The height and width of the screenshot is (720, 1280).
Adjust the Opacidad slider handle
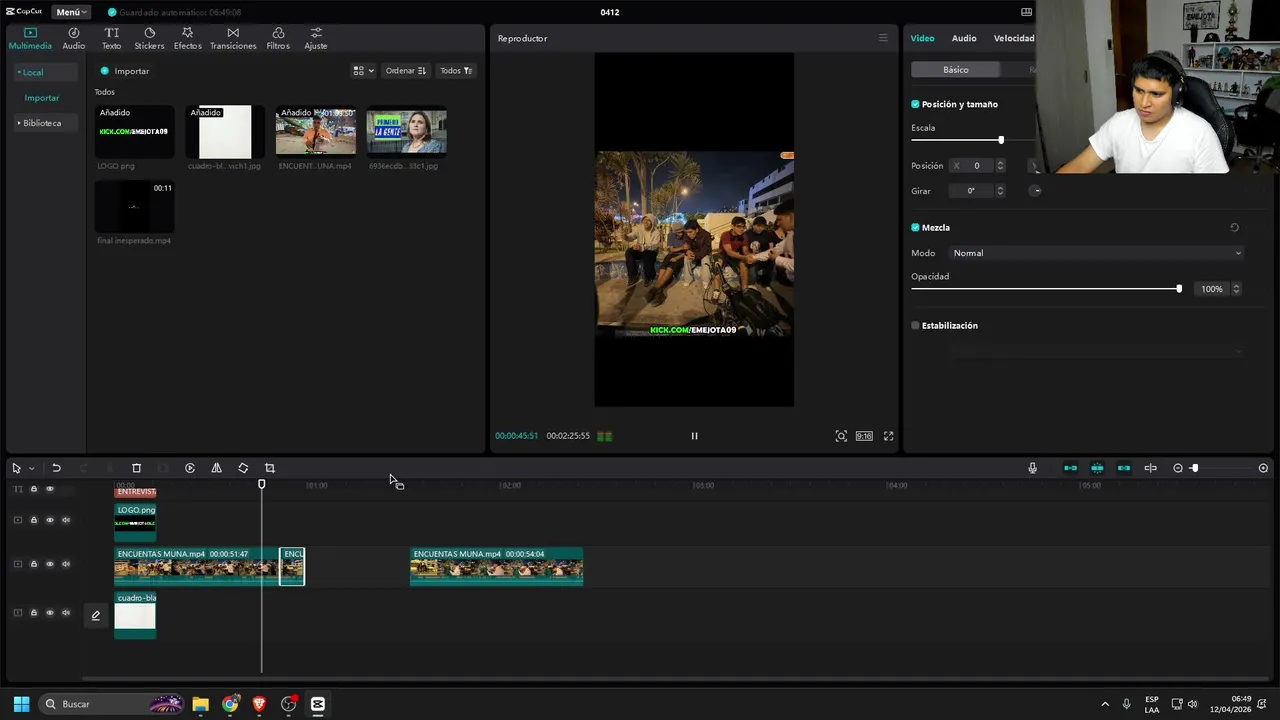(x=1179, y=289)
